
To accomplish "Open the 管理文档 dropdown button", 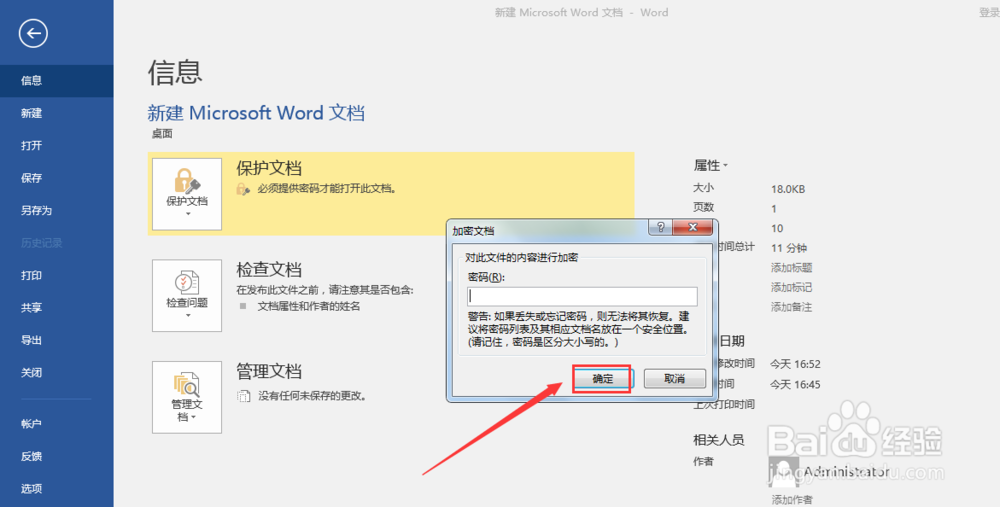I will 187,397.
